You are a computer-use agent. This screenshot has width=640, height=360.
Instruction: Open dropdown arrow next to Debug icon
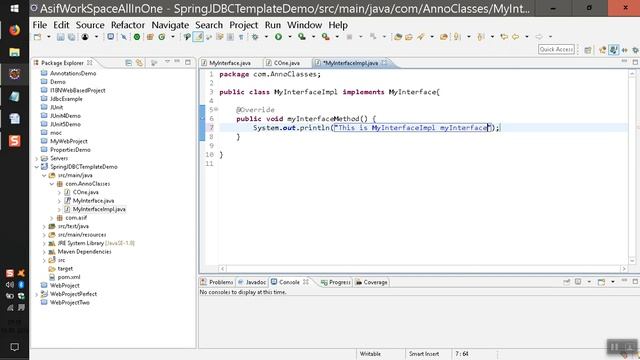(266, 37)
